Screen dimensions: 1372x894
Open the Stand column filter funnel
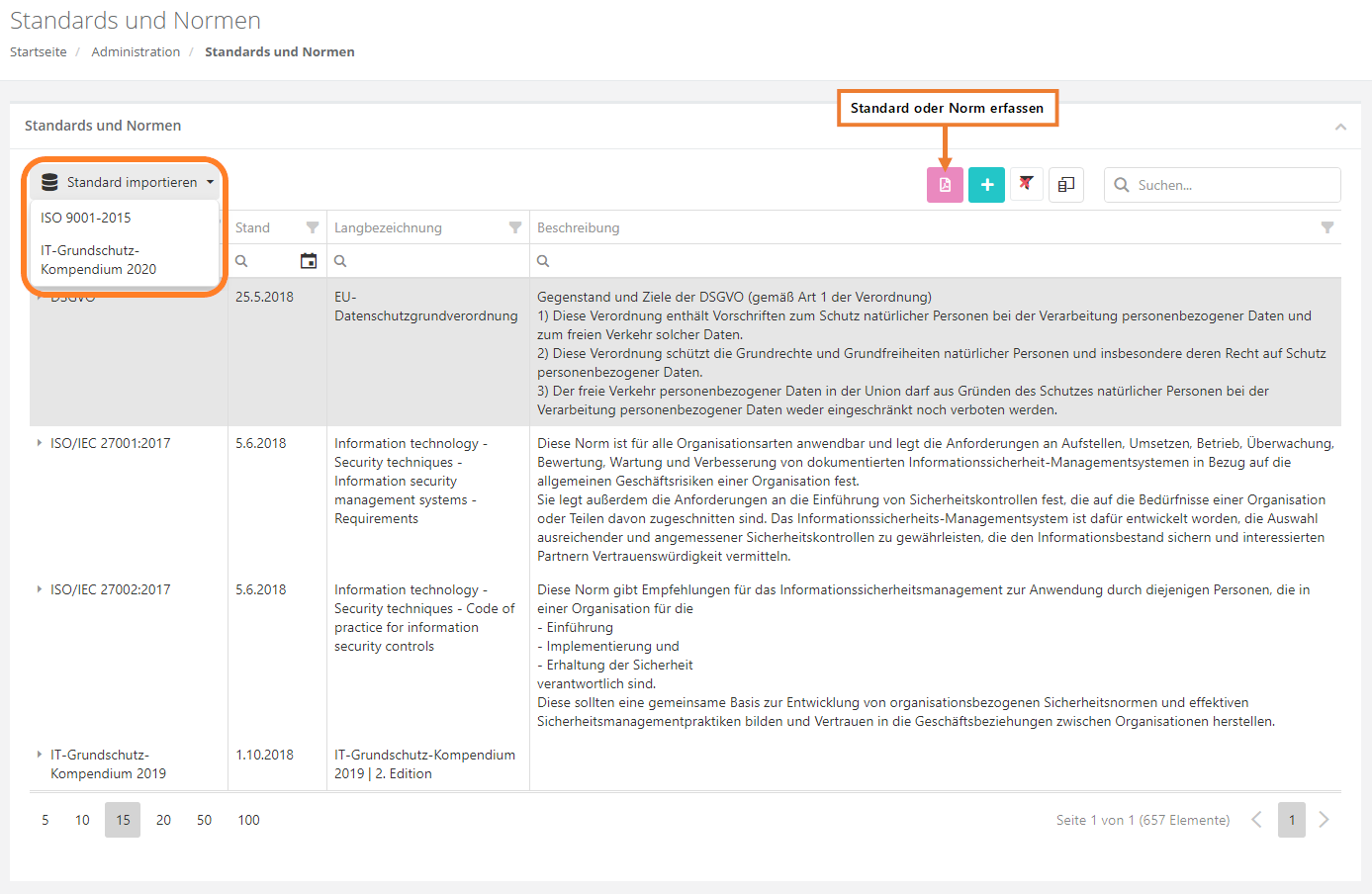click(313, 227)
